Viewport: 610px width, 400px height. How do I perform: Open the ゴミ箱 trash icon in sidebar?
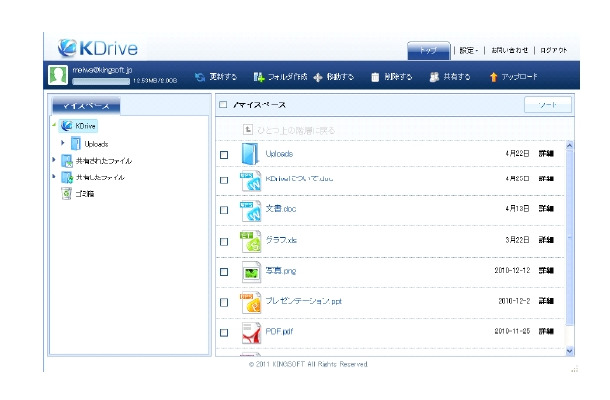[x=67, y=193]
